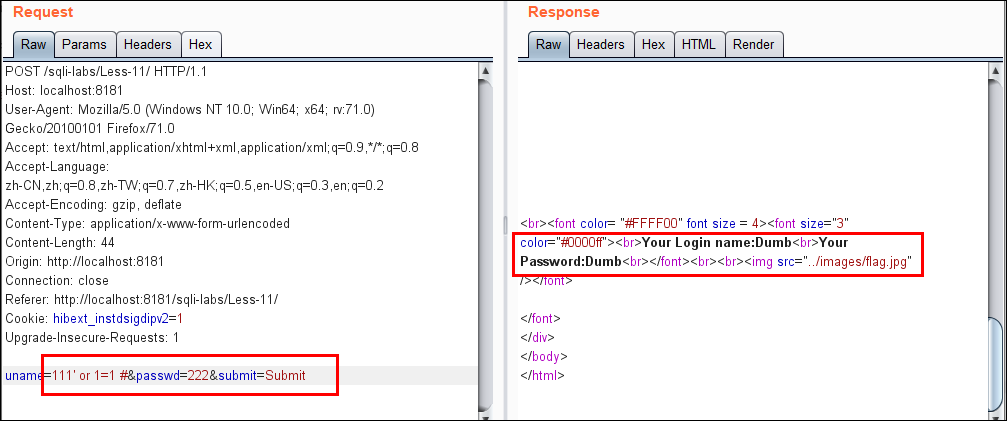Click the Content-Type header line

148,224
